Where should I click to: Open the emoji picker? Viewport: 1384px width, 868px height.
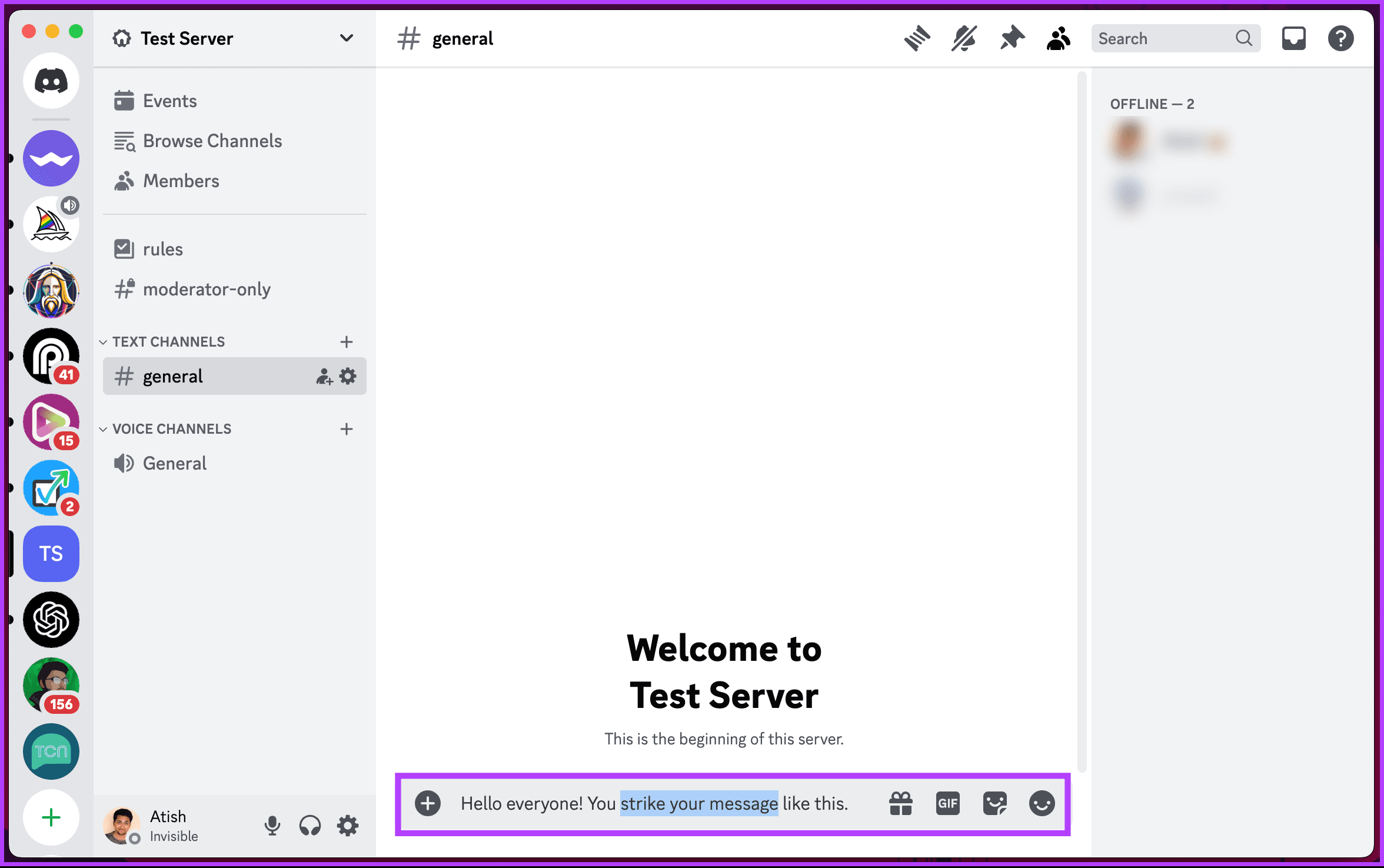(x=1042, y=803)
